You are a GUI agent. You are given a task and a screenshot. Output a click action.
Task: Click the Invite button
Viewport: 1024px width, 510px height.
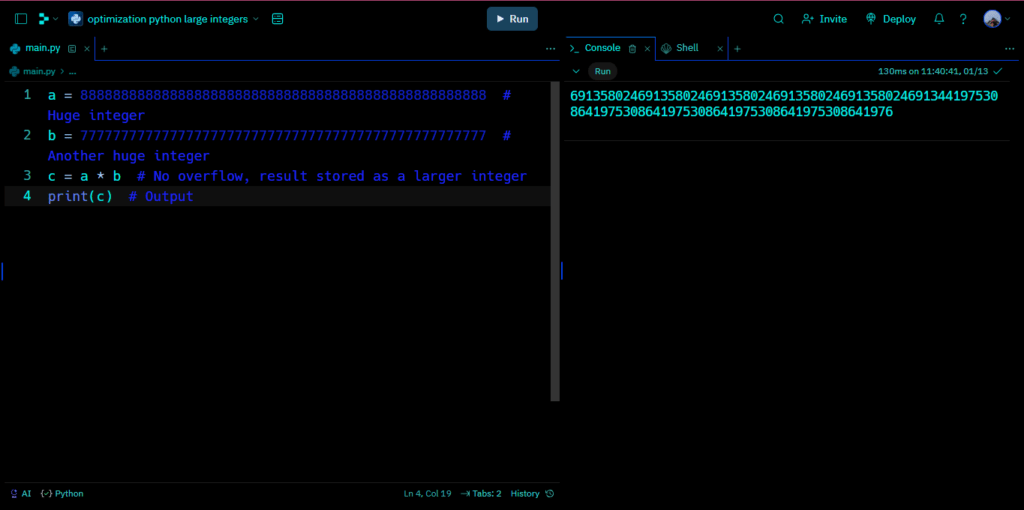pos(824,19)
